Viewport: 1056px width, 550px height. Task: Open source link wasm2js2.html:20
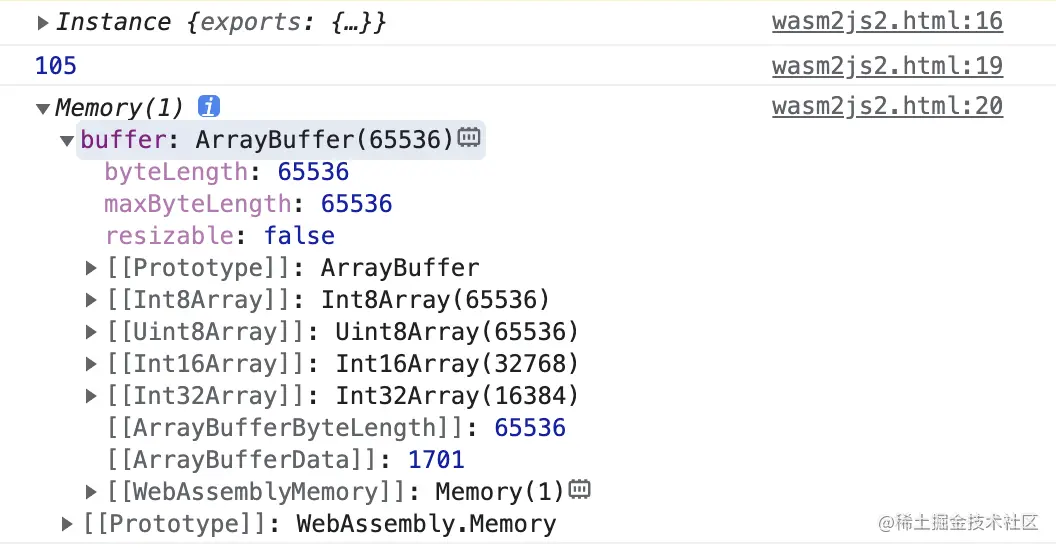[x=888, y=106]
